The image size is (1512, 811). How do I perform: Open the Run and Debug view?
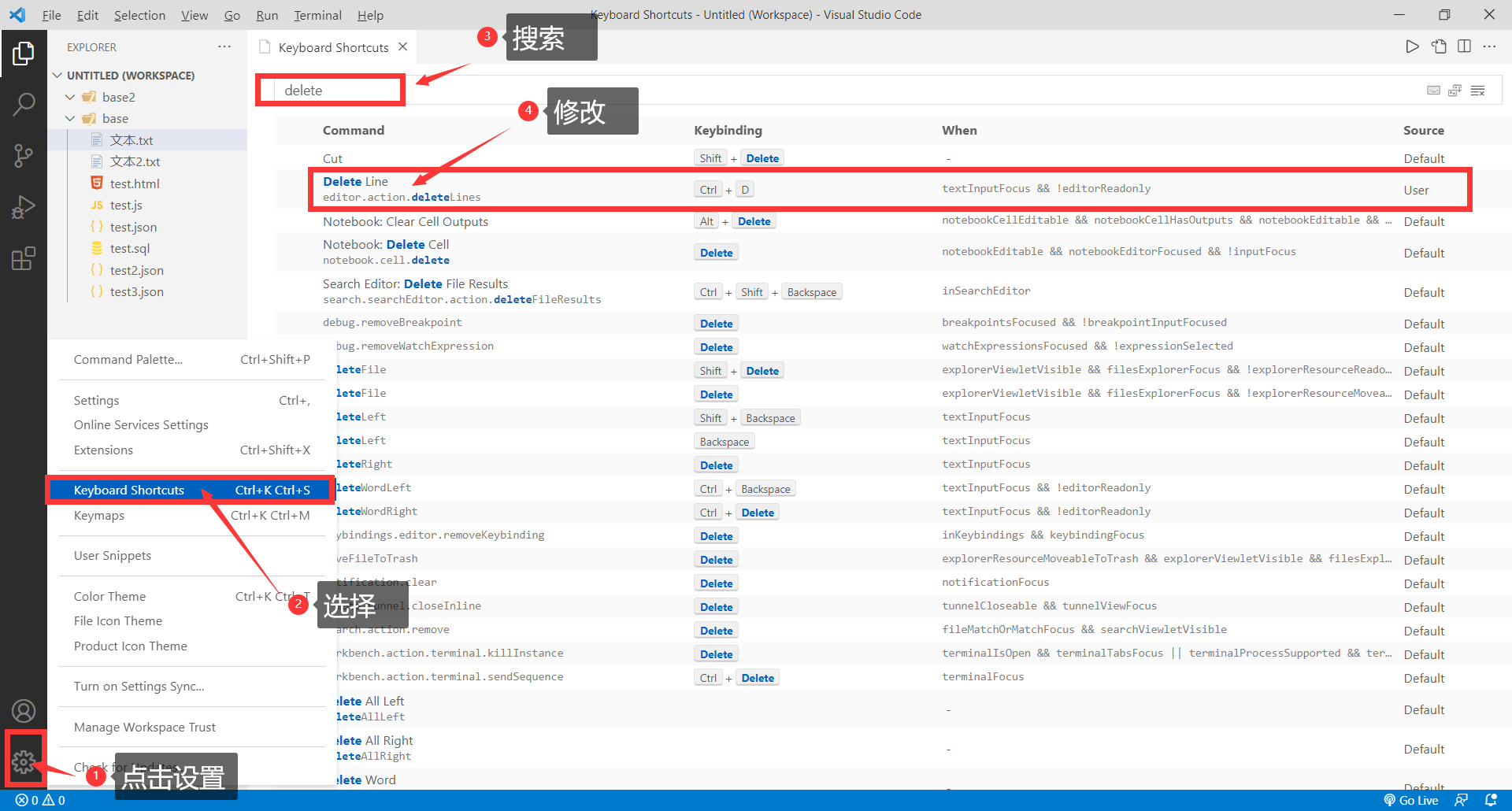point(24,207)
